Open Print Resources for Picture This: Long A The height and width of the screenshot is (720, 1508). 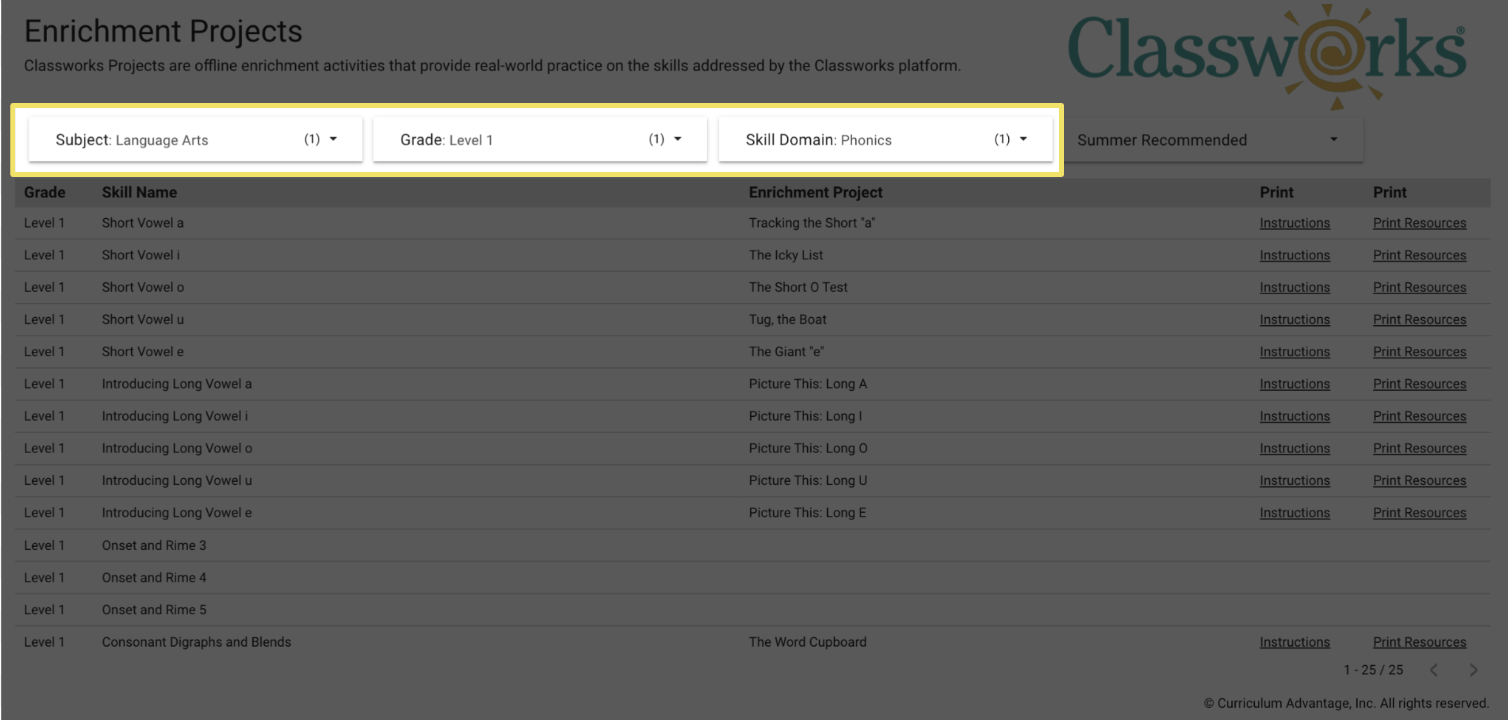click(x=1419, y=384)
